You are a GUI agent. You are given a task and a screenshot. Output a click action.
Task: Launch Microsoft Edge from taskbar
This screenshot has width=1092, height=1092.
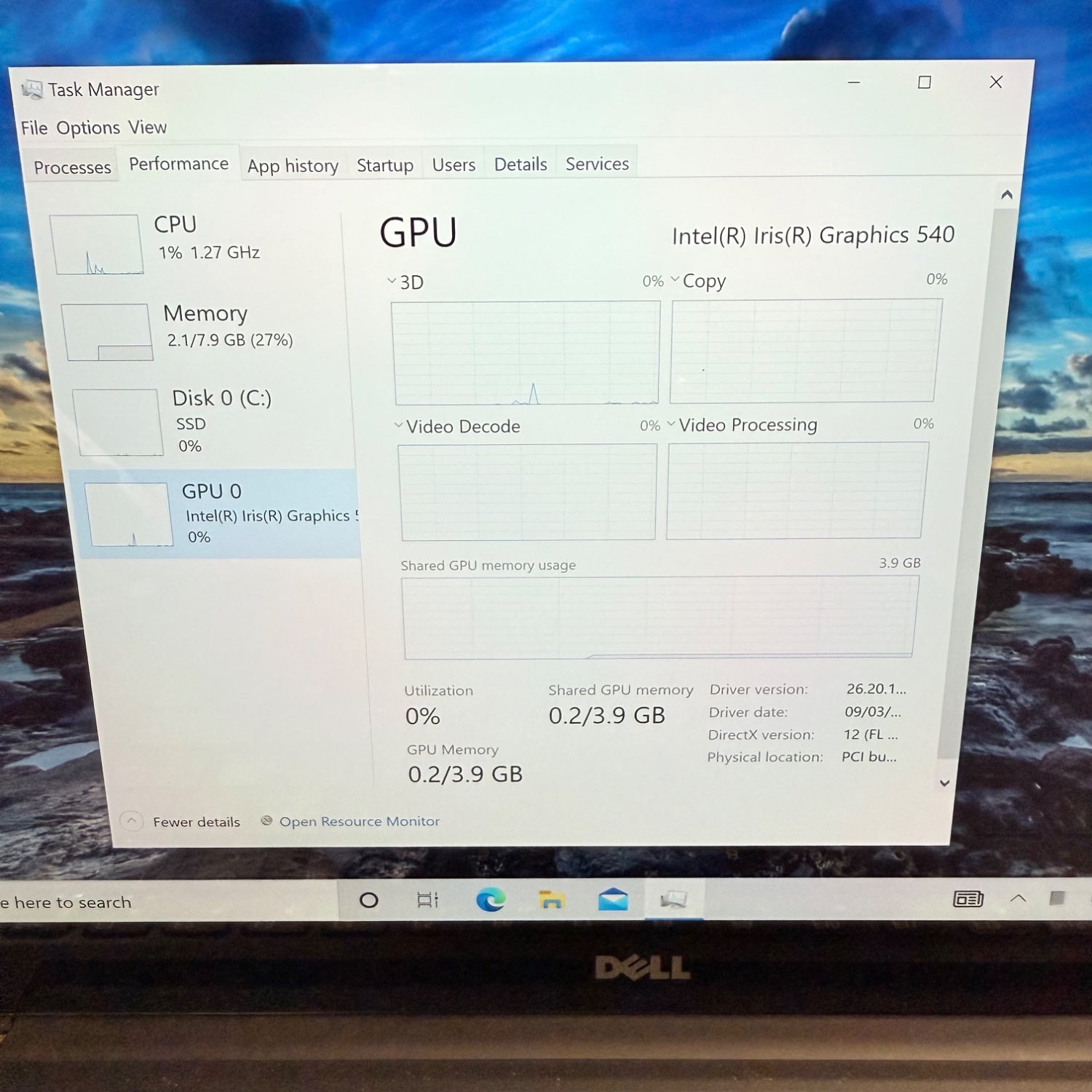pyautogui.click(x=491, y=901)
